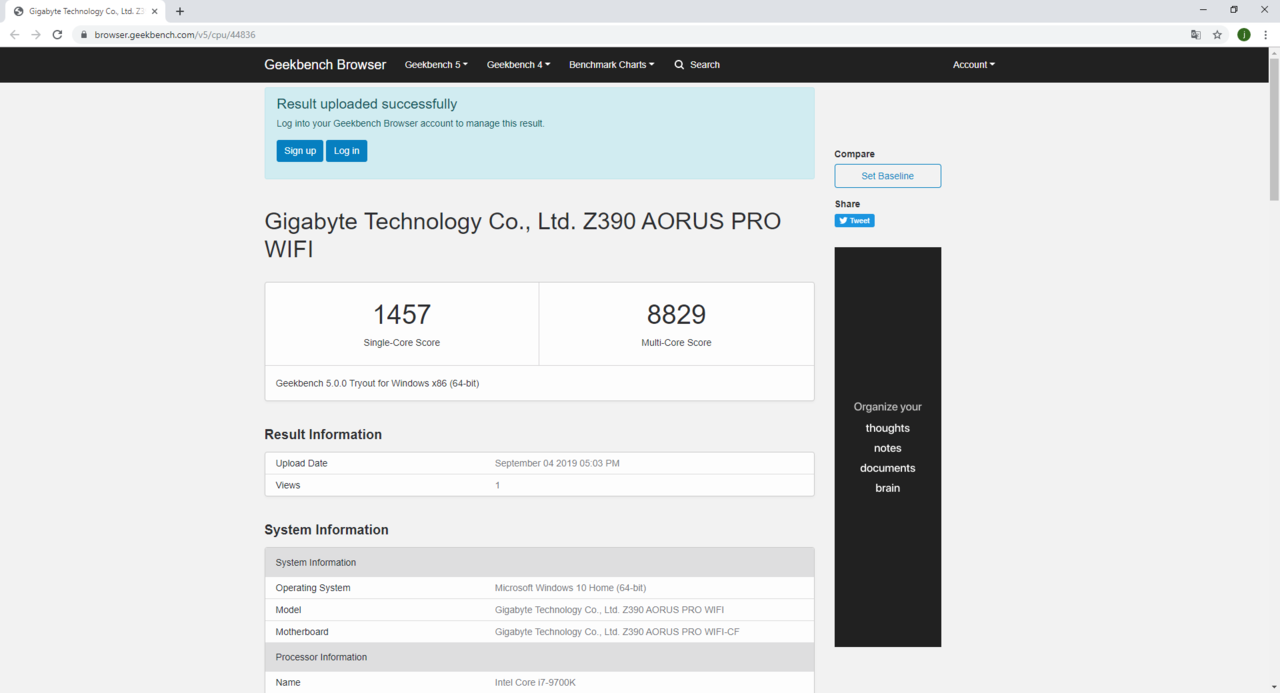This screenshot has width=1280, height=693.
Task: Open the translate page icon
Action: pyautogui.click(x=1195, y=35)
